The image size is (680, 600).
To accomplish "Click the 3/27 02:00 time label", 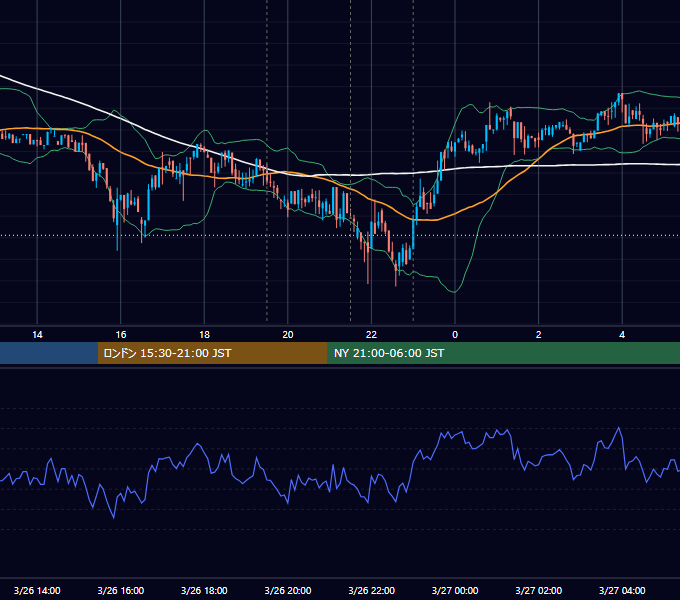I will (539, 590).
